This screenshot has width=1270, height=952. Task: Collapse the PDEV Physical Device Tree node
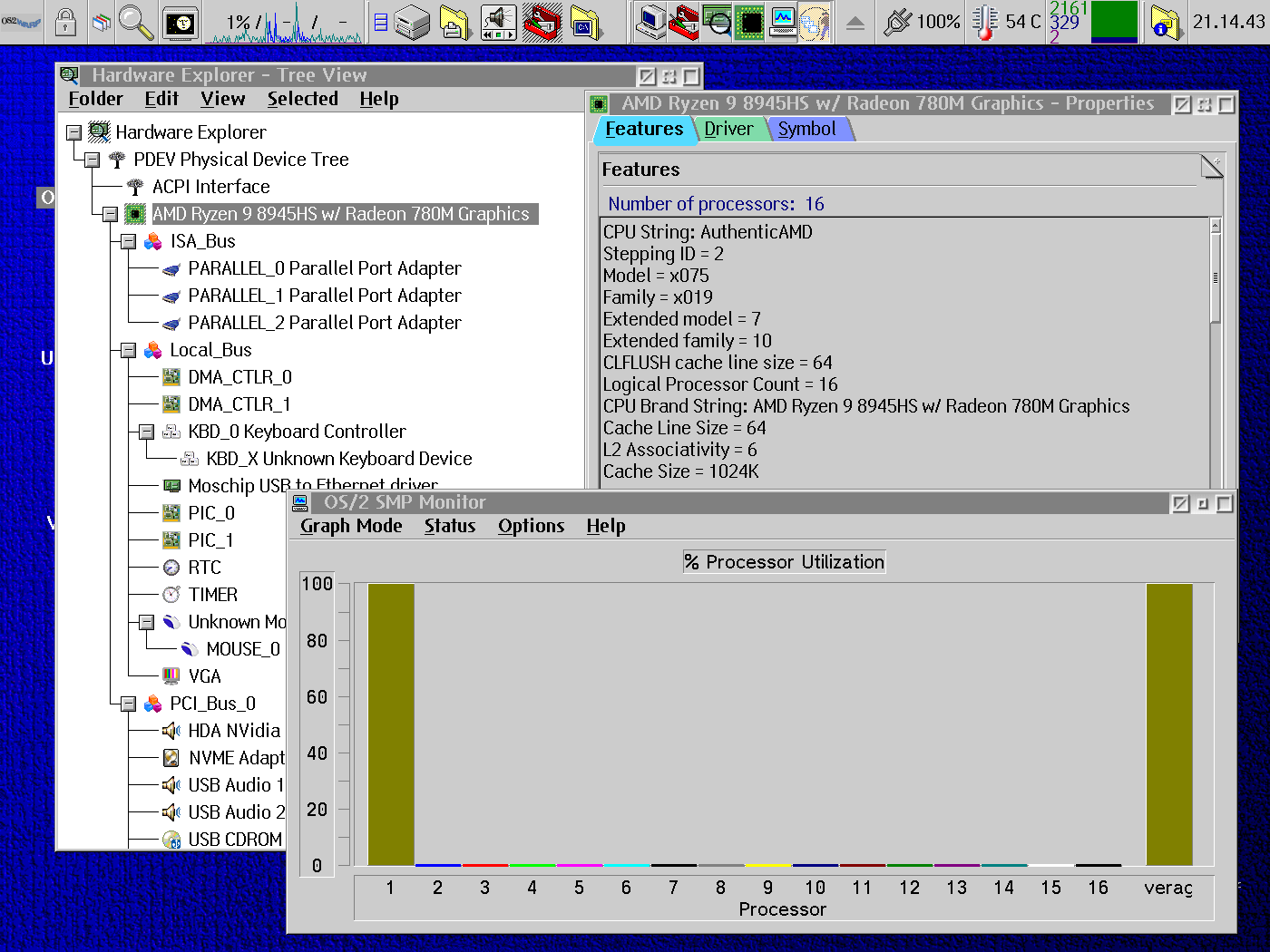pos(92,160)
